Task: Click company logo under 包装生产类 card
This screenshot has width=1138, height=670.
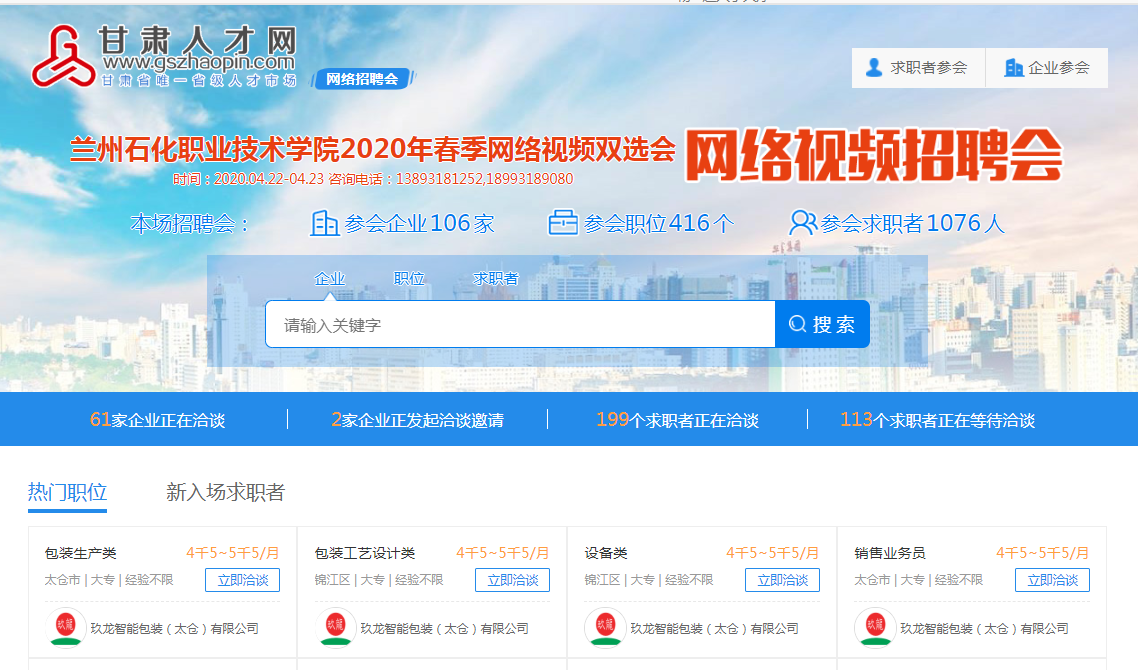Action: tap(65, 627)
